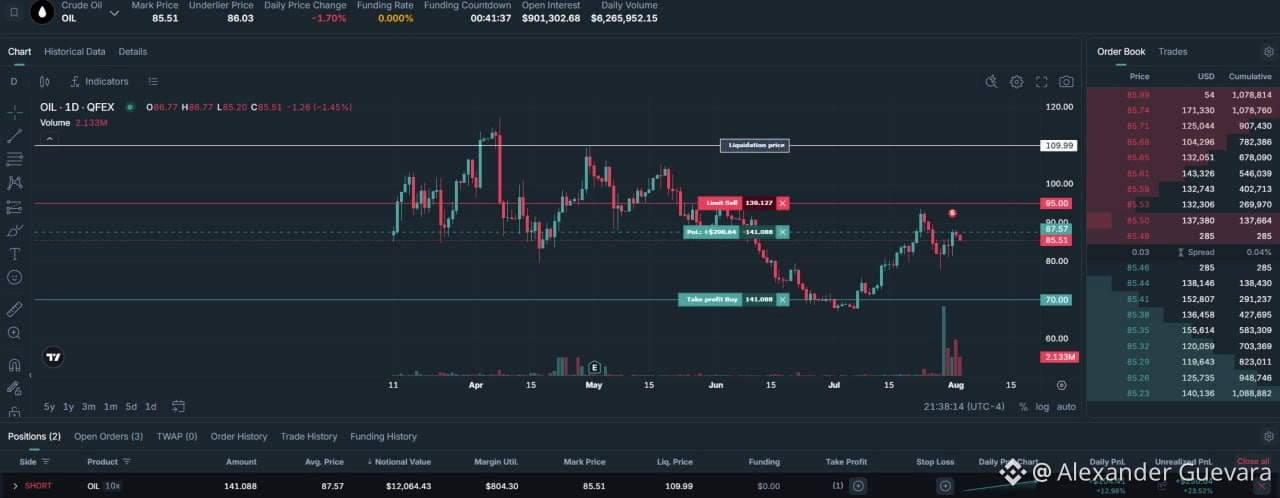Filter positions by Product column
Image resolution: width=1280 pixels, height=498 pixels.
[126, 462]
